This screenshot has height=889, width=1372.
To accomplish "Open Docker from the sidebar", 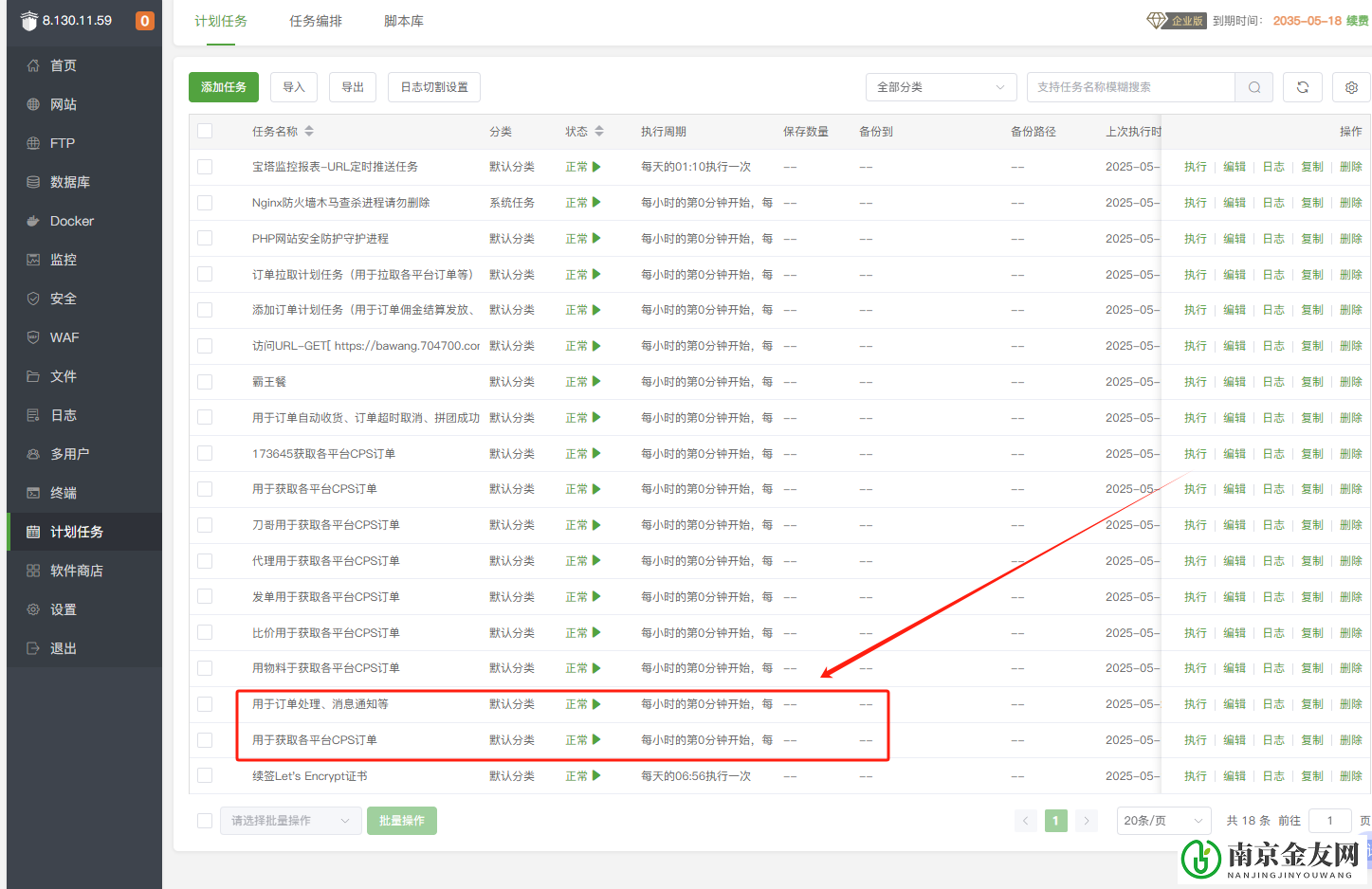I will coord(71,221).
